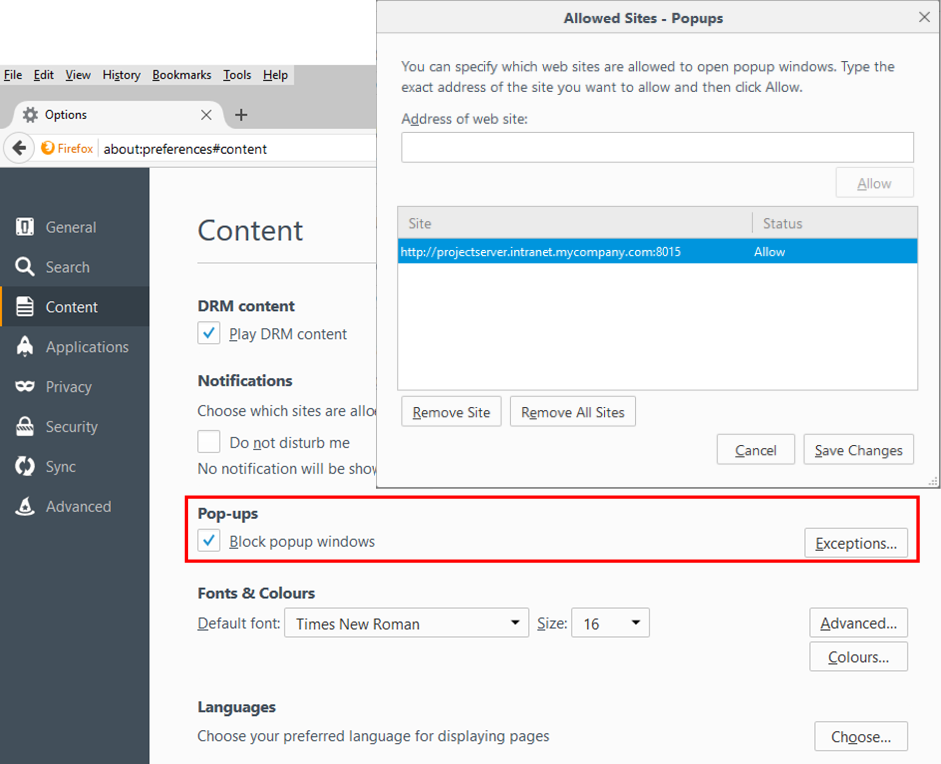Open the Colours button settings
941x764 pixels.
click(x=858, y=657)
